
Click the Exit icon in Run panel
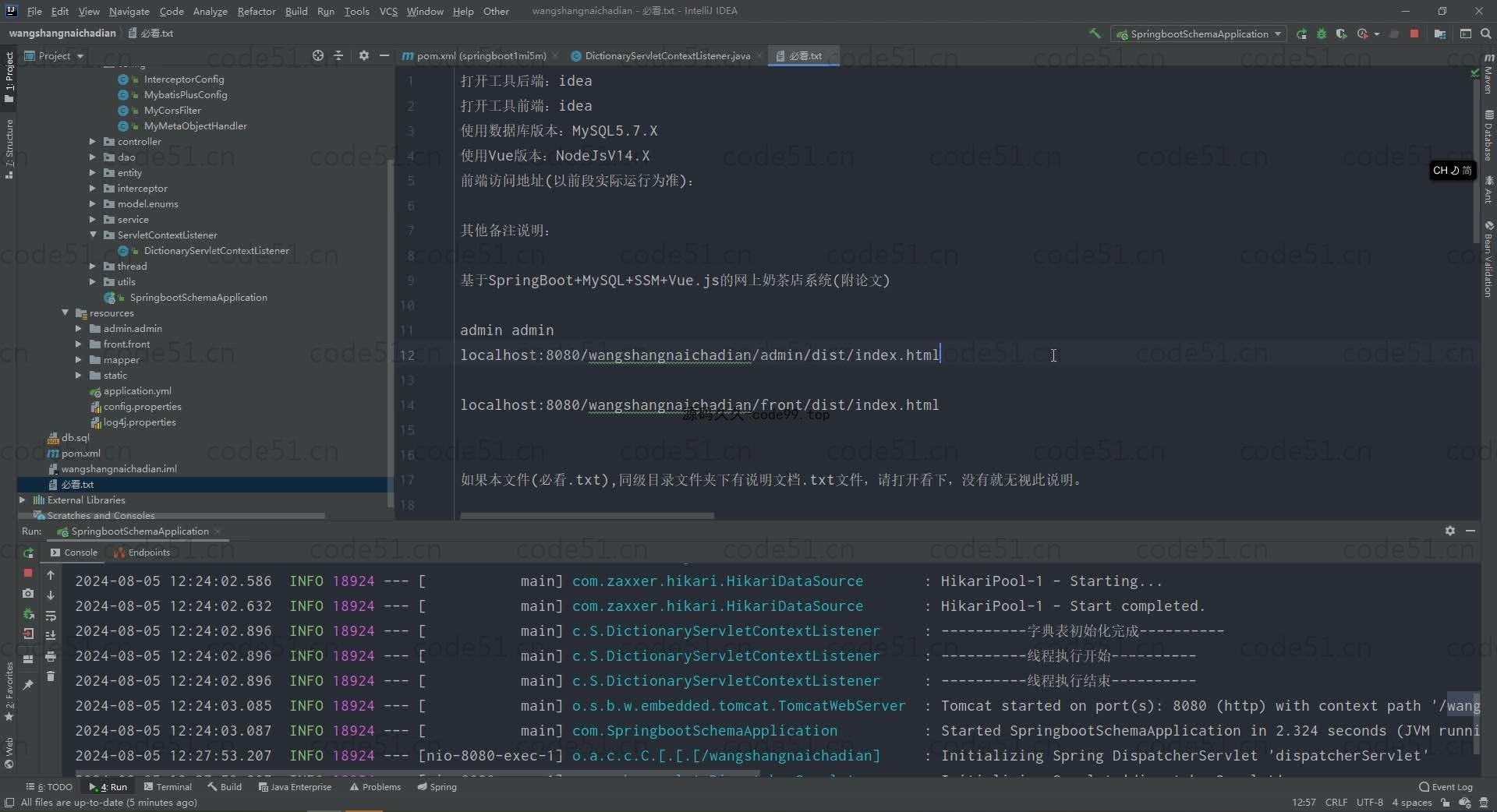click(x=28, y=634)
